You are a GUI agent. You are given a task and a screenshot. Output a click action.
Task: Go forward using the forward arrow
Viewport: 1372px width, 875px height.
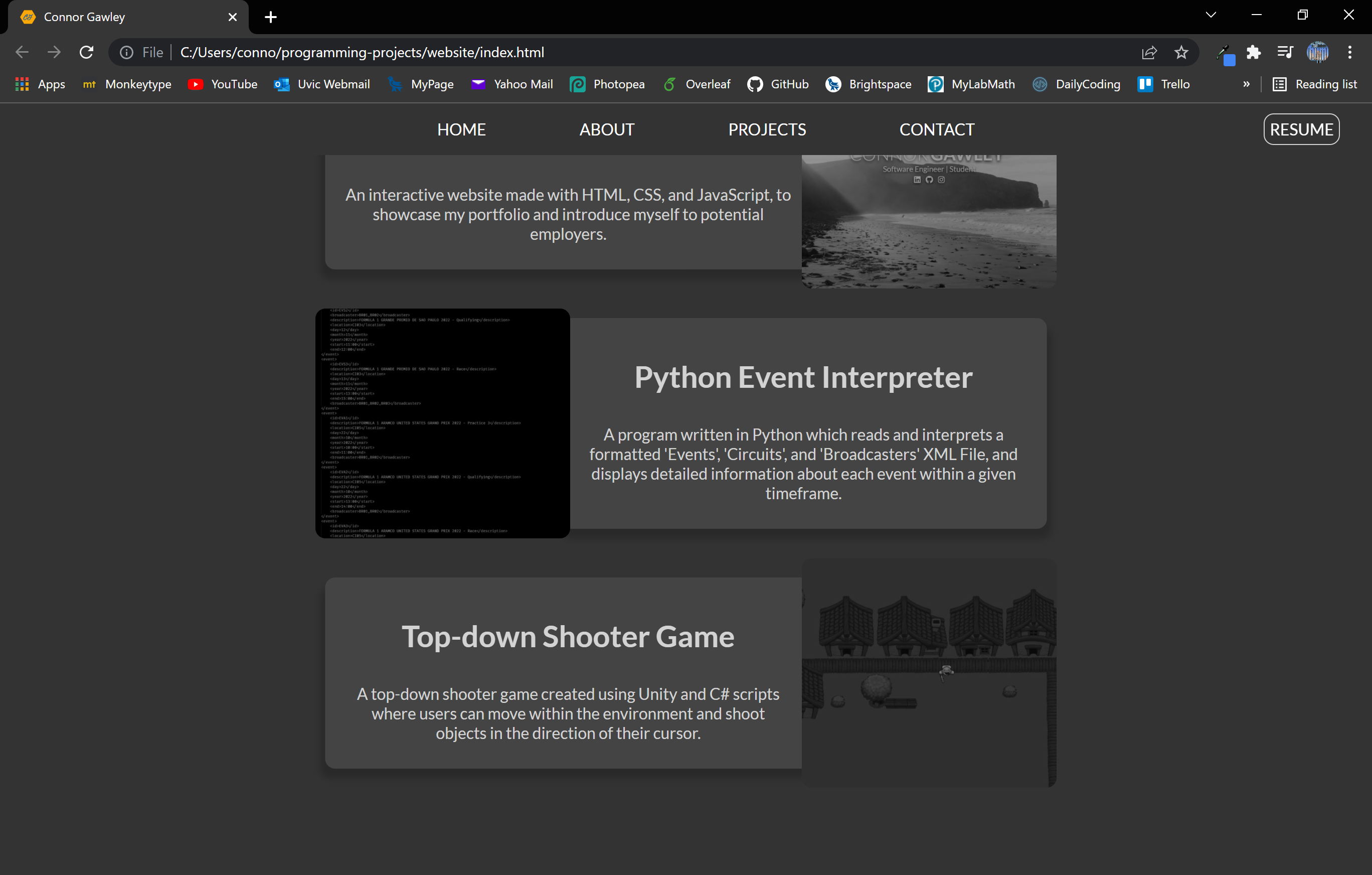point(54,53)
